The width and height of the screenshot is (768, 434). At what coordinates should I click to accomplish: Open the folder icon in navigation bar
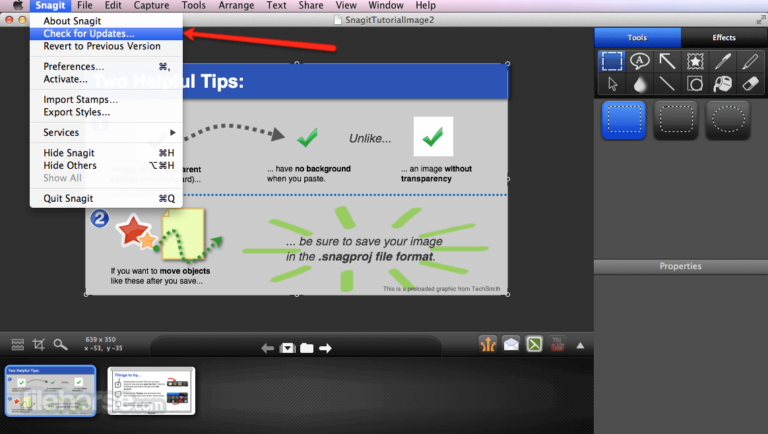pos(307,348)
